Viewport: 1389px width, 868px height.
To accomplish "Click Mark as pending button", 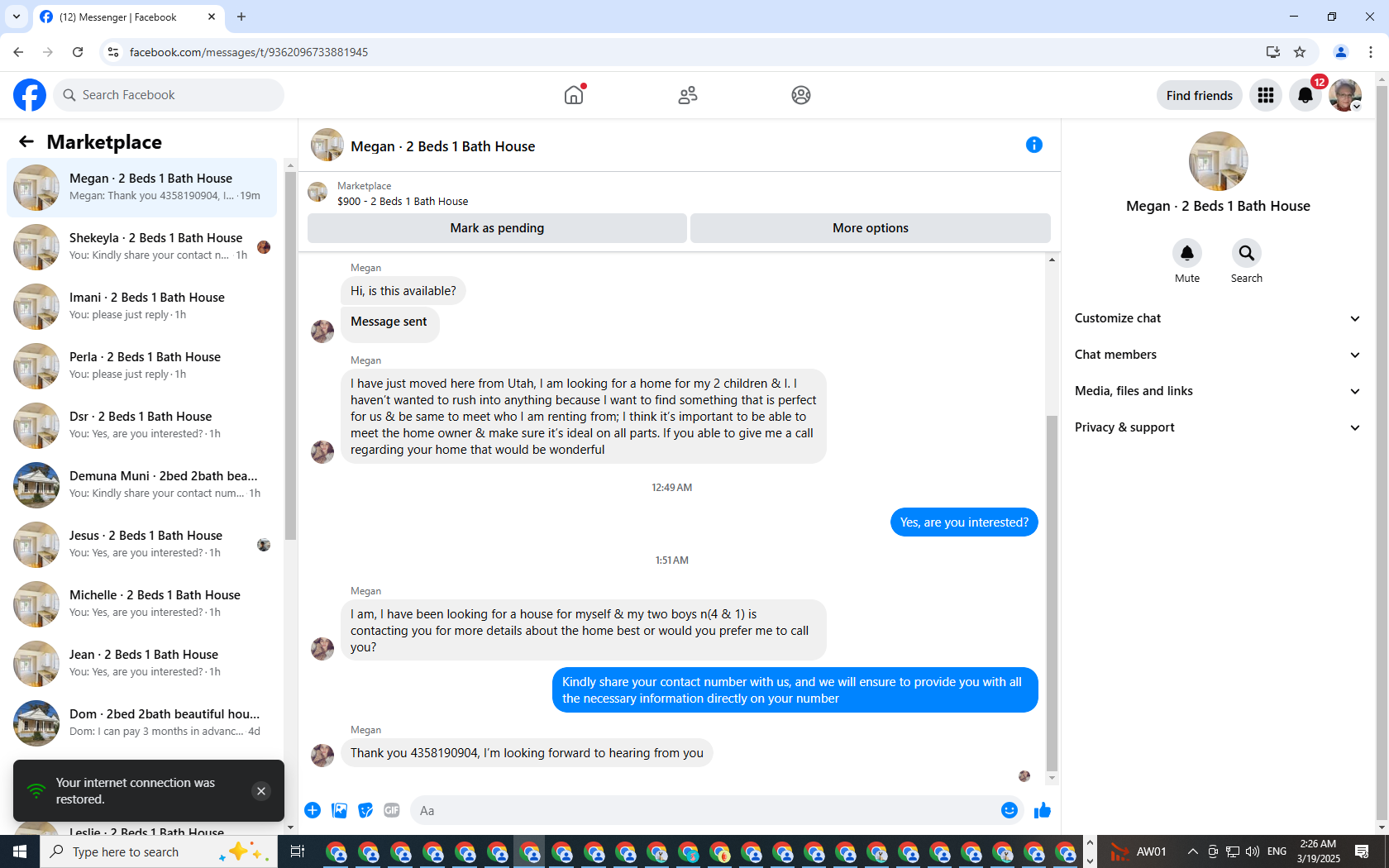I will pyautogui.click(x=497, y=228).
